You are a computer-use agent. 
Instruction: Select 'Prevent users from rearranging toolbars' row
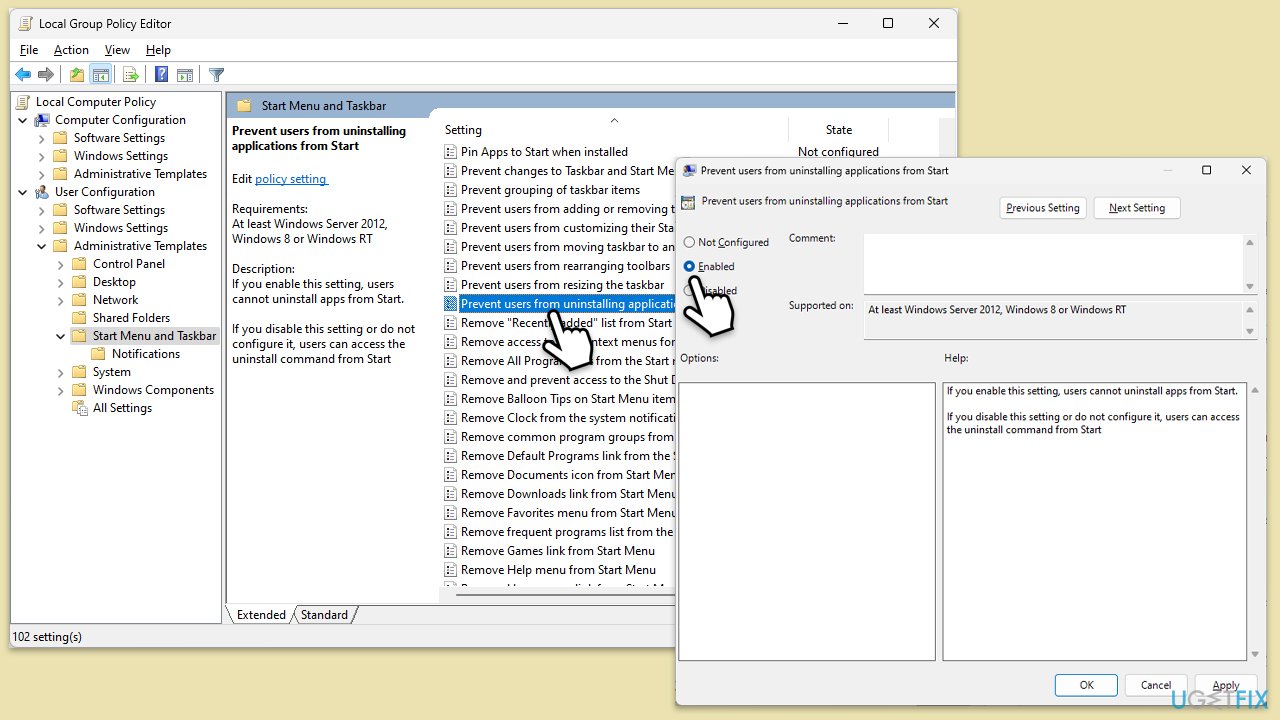pyautogui.click(x=559, y=266)
